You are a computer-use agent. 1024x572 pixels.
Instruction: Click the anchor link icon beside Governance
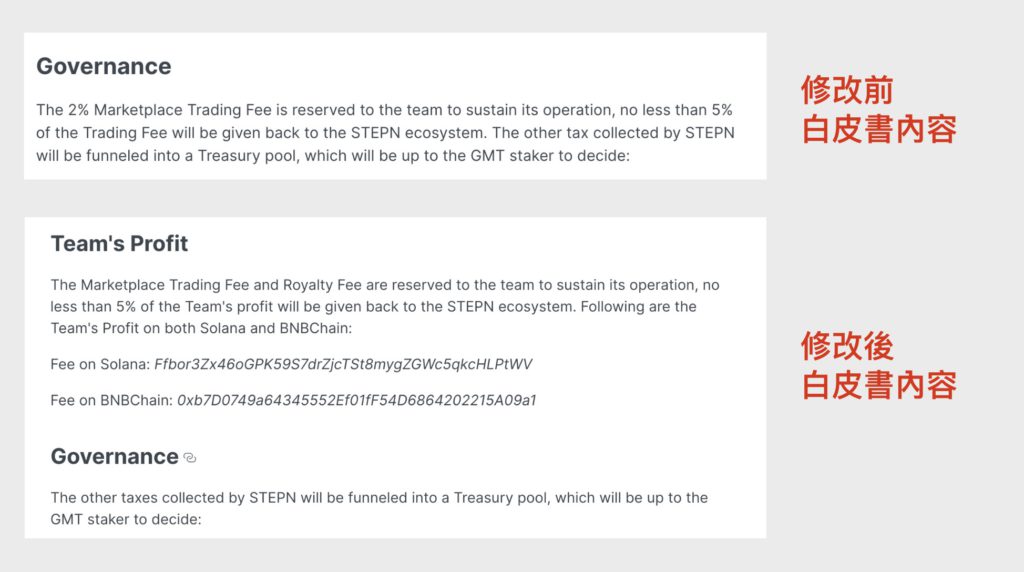tap(190, 458)
